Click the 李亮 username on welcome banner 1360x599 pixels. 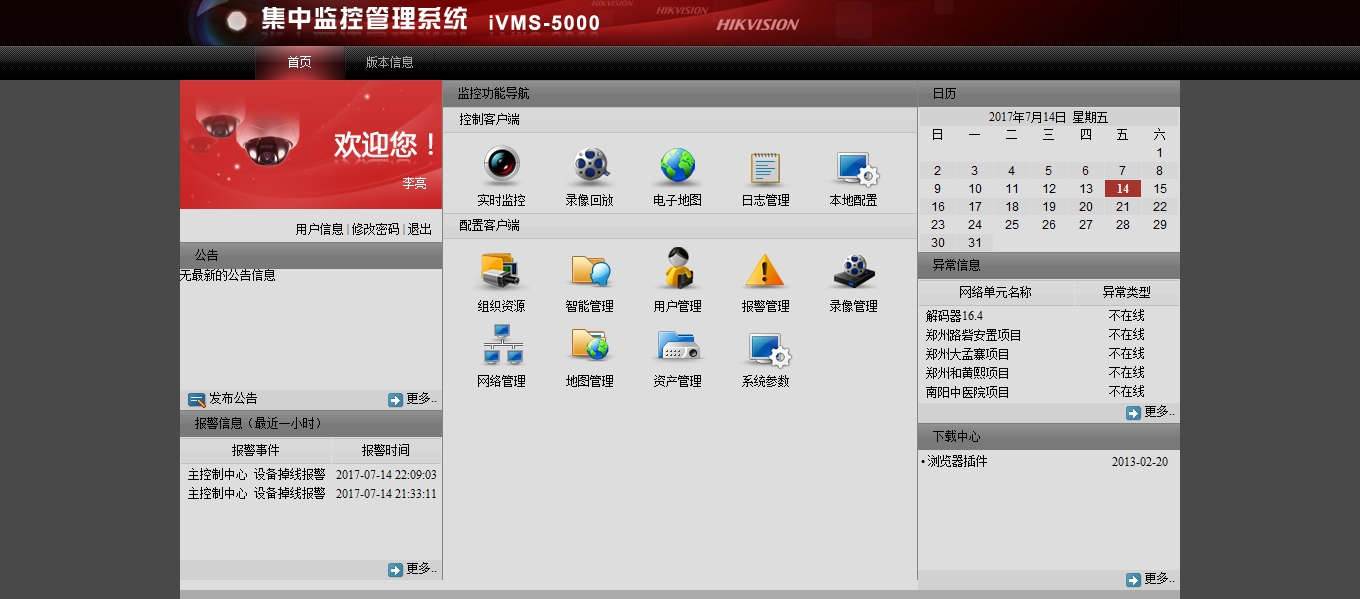coord(414,184)
